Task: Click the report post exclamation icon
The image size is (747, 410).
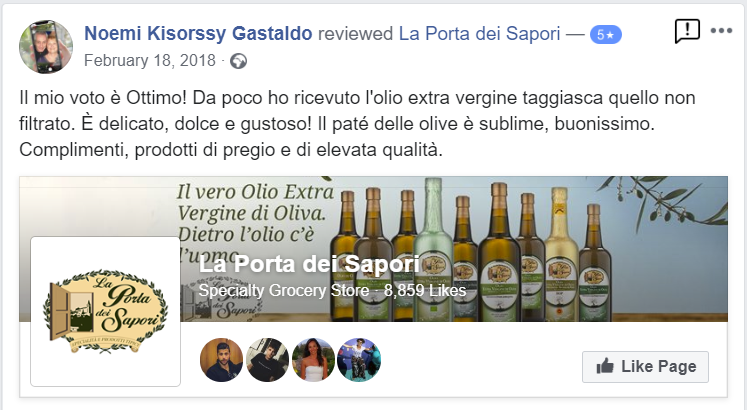Action: coord(687,31)
